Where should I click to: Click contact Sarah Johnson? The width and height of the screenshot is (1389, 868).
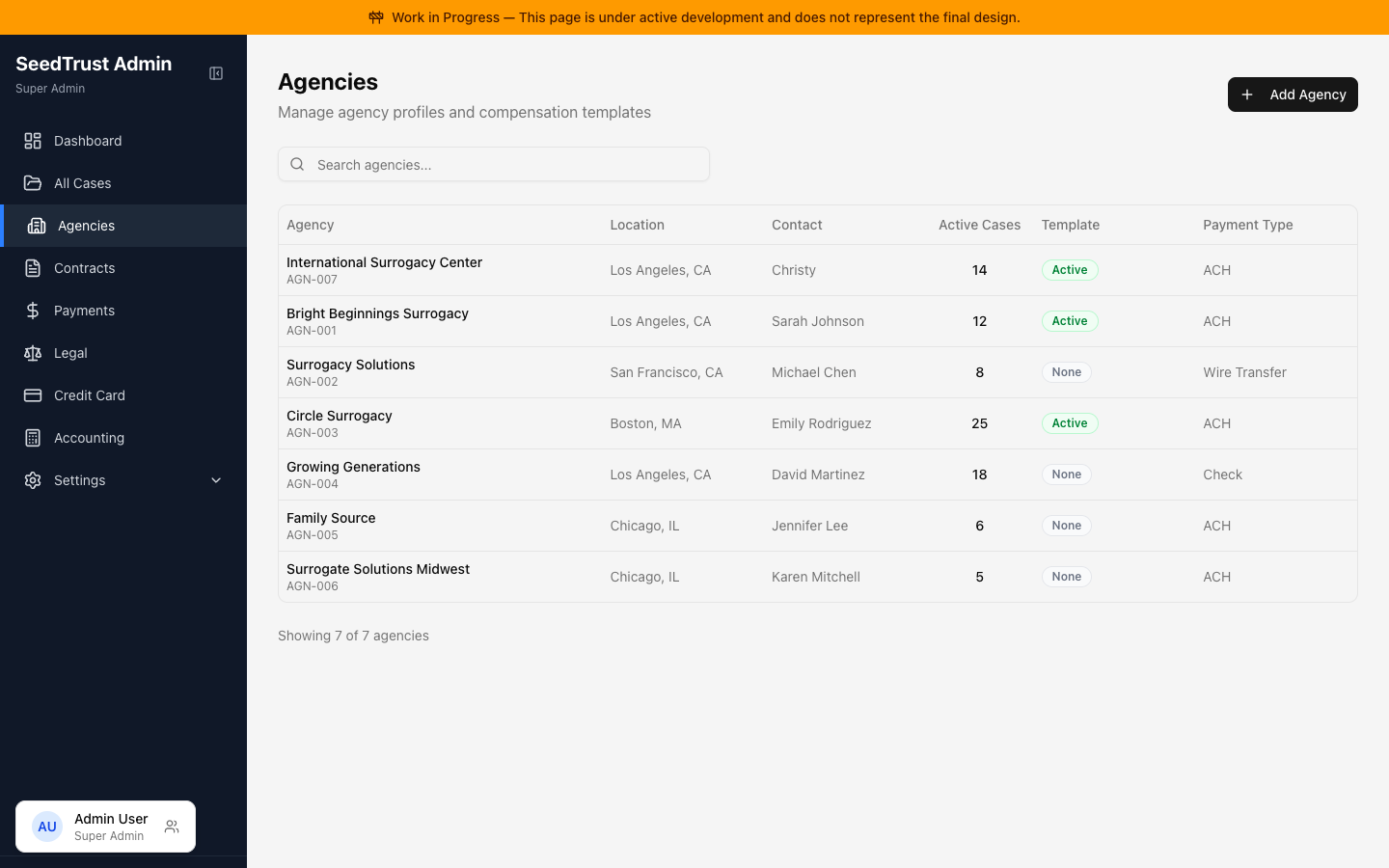(818, 321)
